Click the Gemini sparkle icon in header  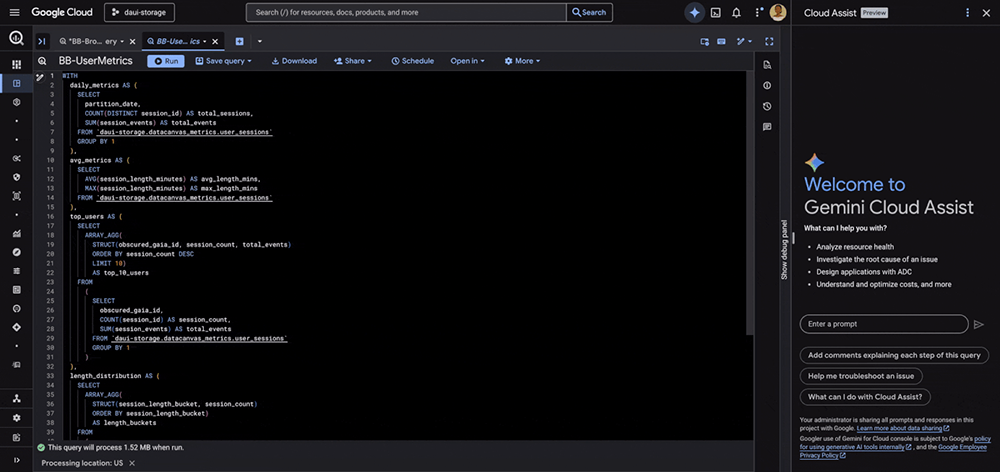[x=695, y=12]
